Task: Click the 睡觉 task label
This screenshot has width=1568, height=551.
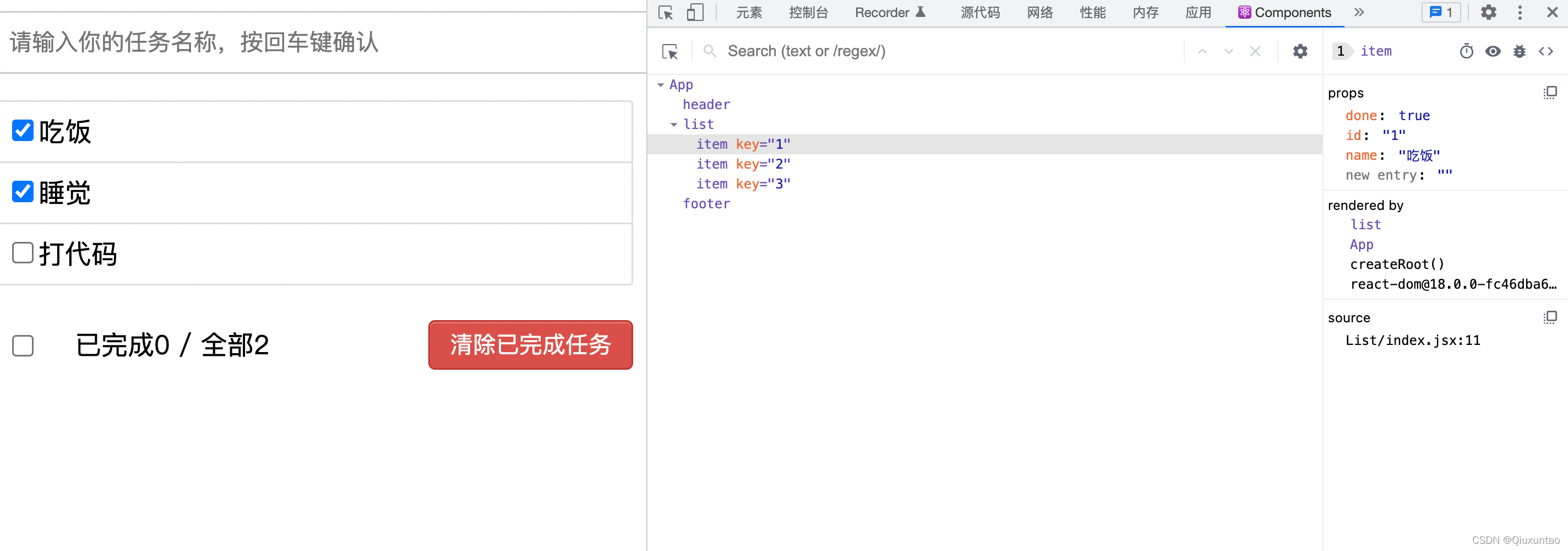Action: point(65,193)
